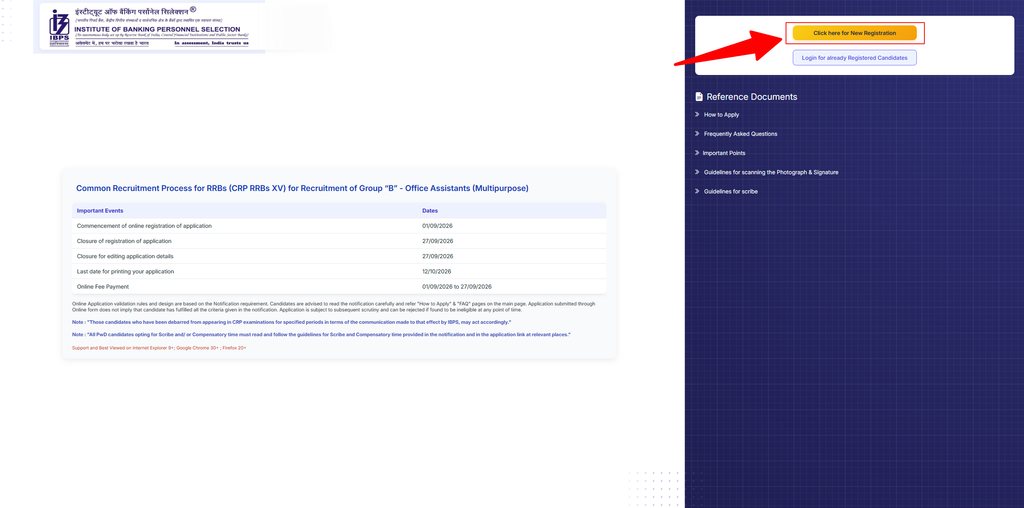The image size is (1024, 508).
Task: Click the 'Online Application validation rules' paragraph
Action: (334, 307)
